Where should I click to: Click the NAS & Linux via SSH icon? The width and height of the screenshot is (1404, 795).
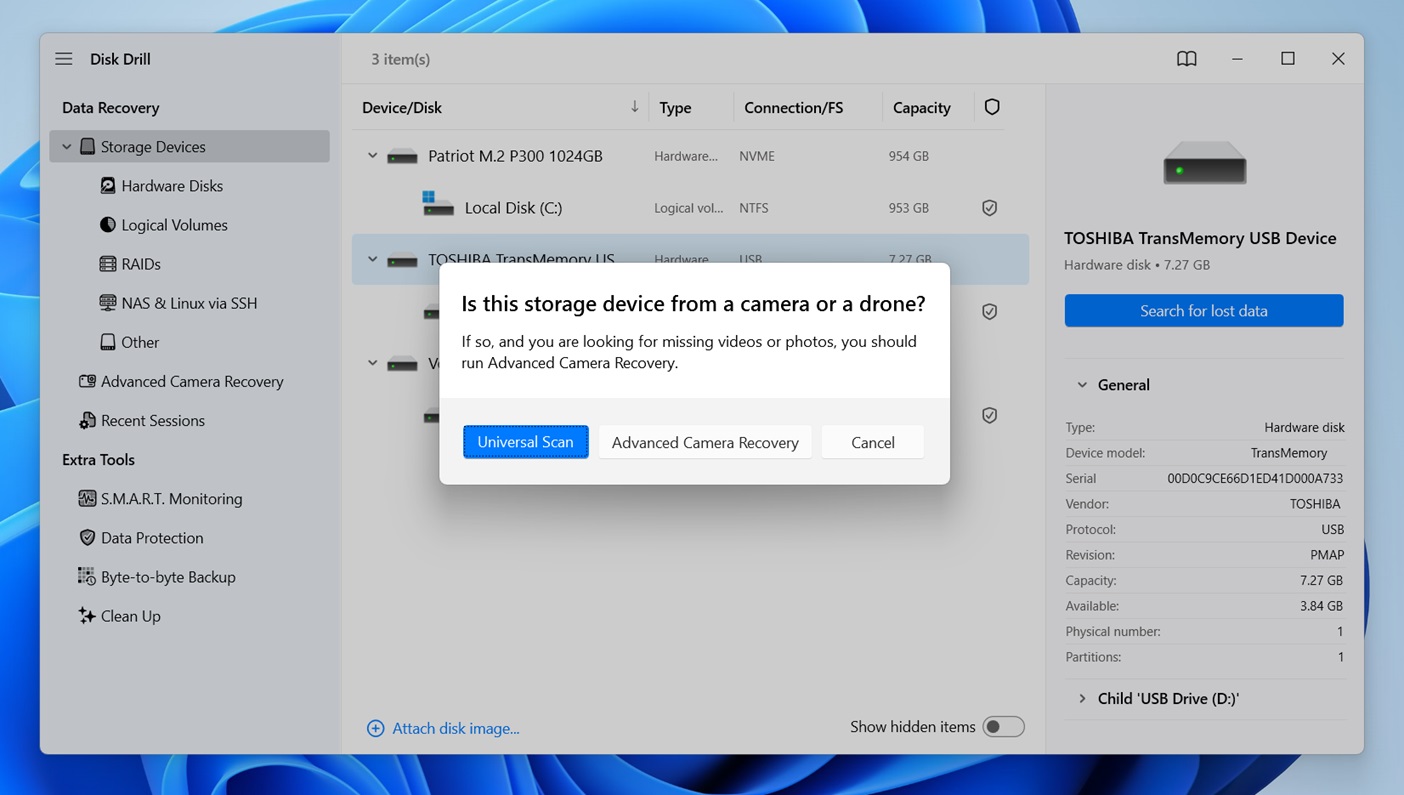[108, 302]
